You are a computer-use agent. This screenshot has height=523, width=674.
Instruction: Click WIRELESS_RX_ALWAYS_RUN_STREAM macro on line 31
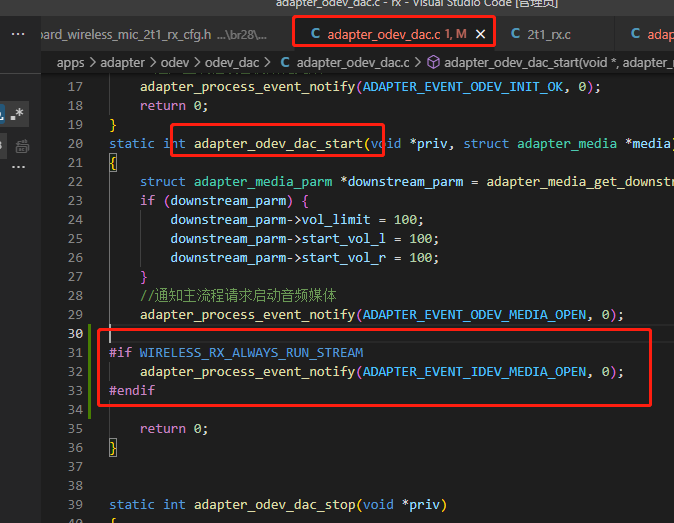pos(251,353)
